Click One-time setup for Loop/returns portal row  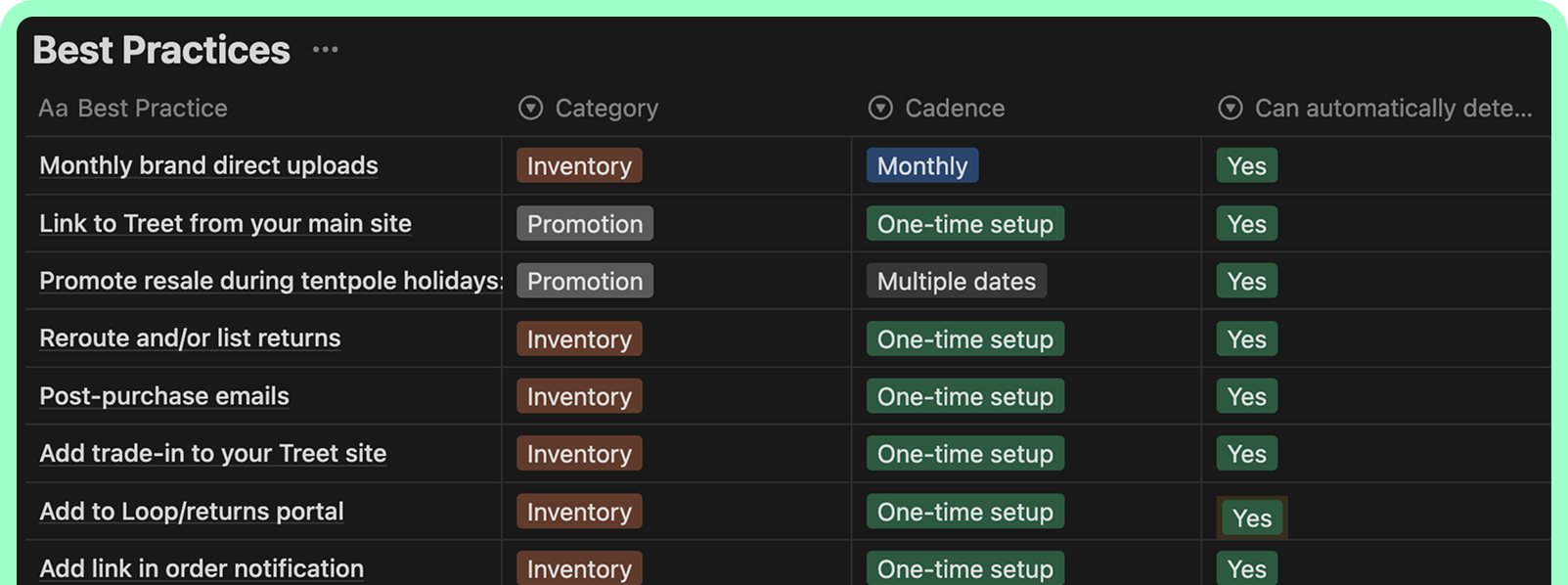965,511
